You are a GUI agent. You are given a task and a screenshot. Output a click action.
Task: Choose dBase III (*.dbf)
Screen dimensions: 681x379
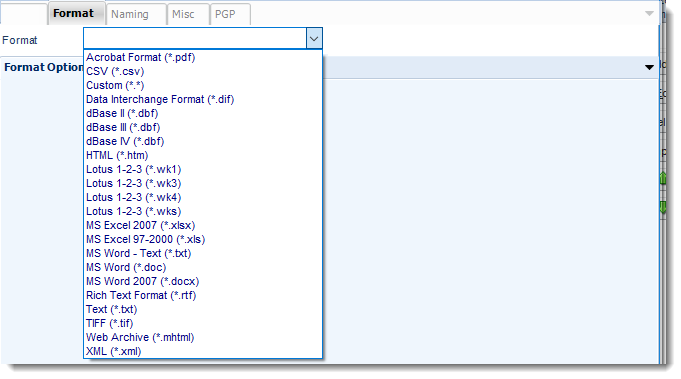pyautogui.click(x=203, y=127)
